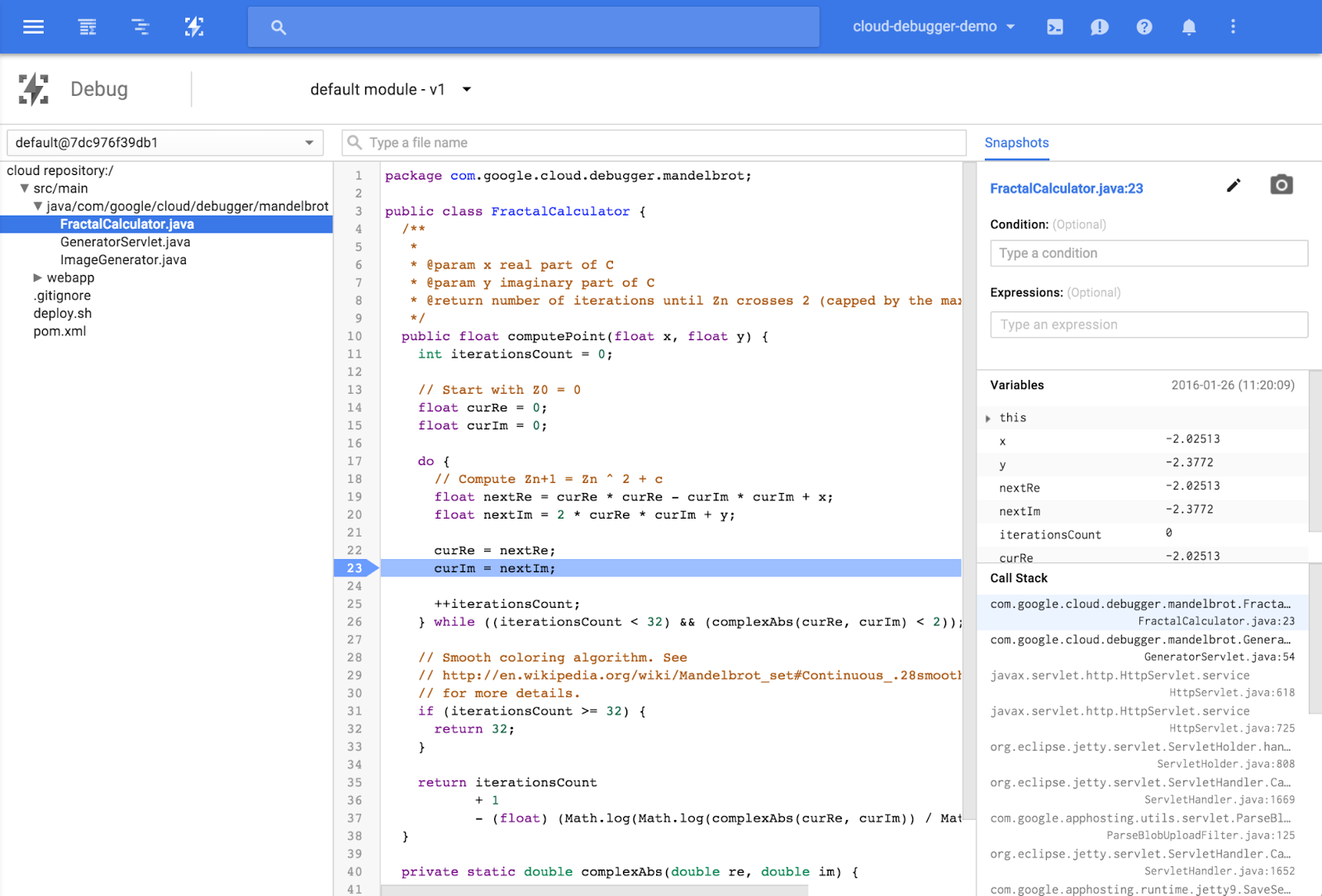Open the cloud-debugger-demo project dropdown

click(934, 26)
